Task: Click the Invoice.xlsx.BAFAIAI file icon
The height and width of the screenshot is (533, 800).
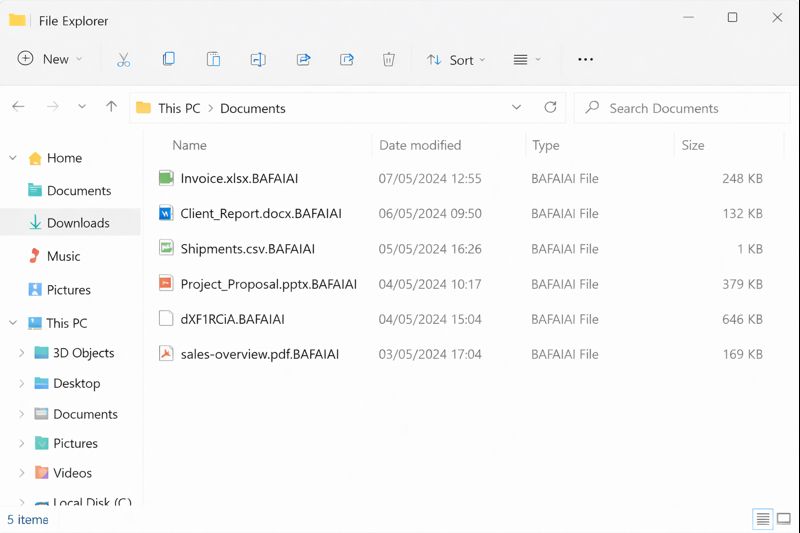Action: point(166,178)
